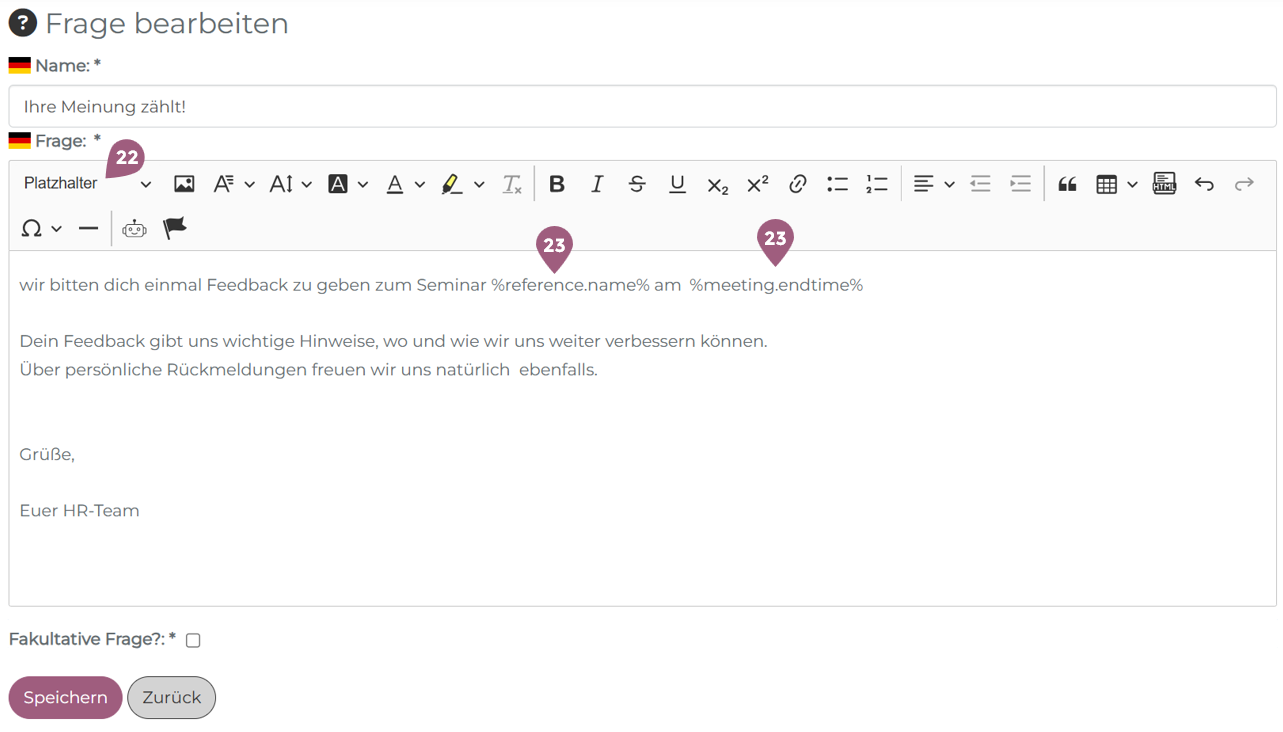This screenshot has height=732, width=1283.
Task: Apply strikethrough formatting
Action: click(637, 184)
